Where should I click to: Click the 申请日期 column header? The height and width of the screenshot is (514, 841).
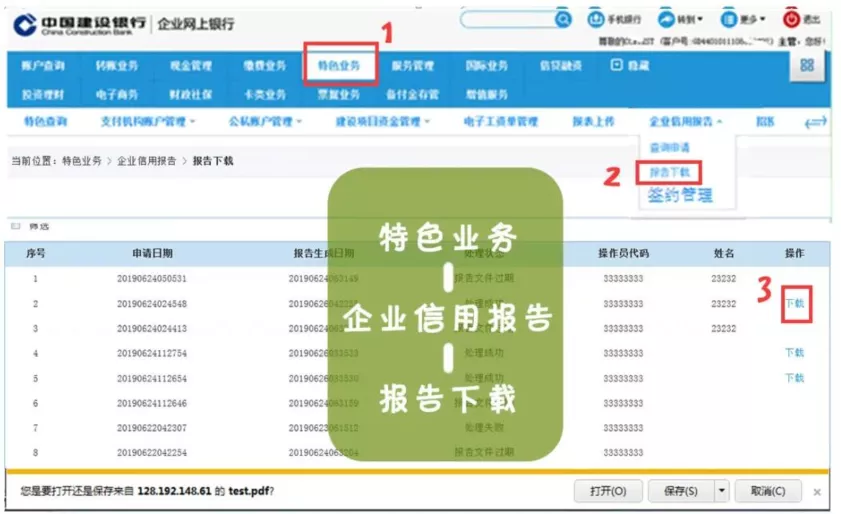[x=152, y=253]
